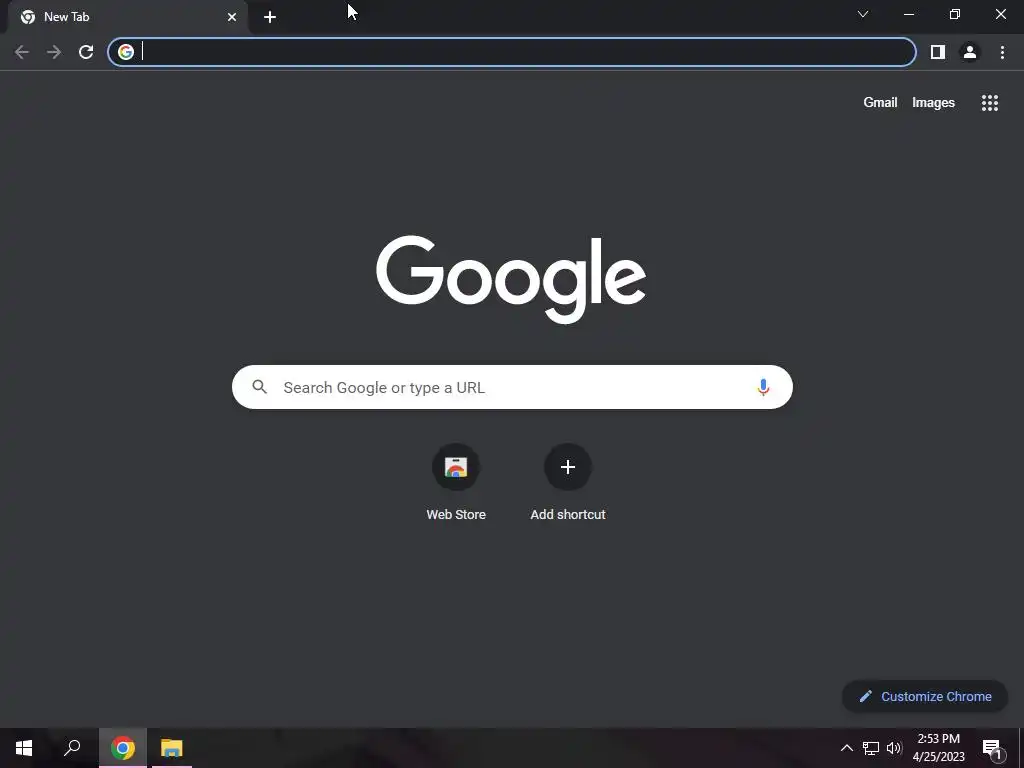
Task: Click the Chrome taskbar icon
Action: point(123,748)
